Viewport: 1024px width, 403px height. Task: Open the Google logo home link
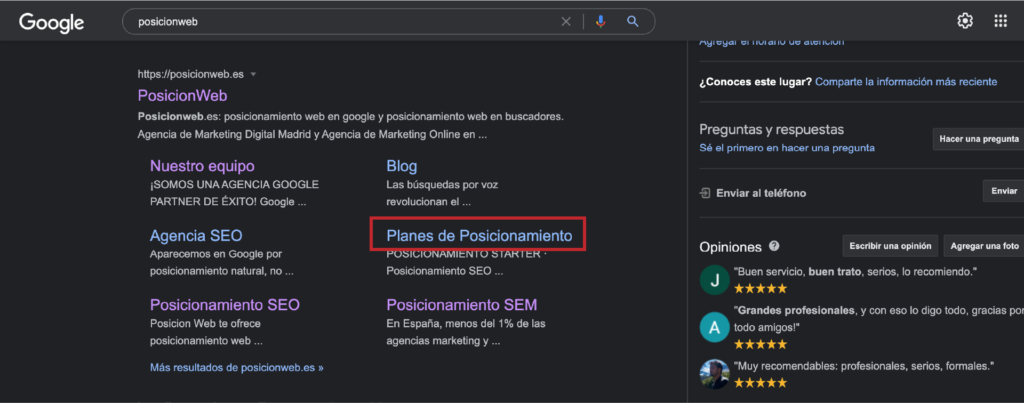pos(52,22)
